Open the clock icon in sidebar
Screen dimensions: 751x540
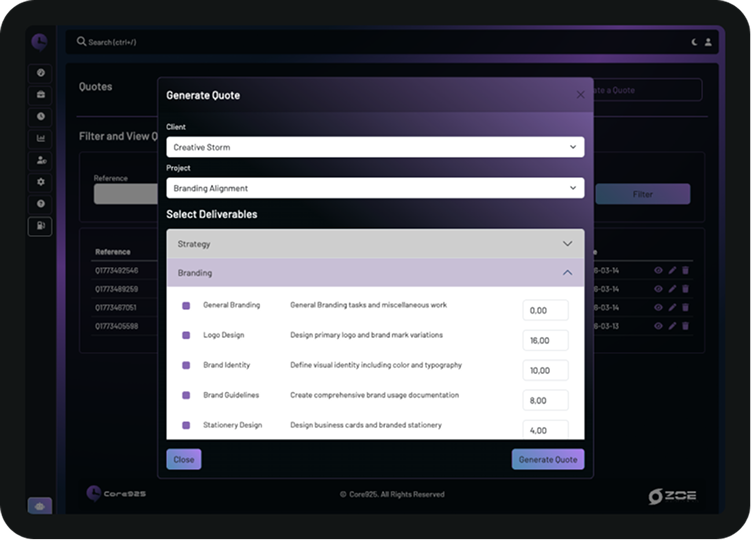click(x=40, y=117)
